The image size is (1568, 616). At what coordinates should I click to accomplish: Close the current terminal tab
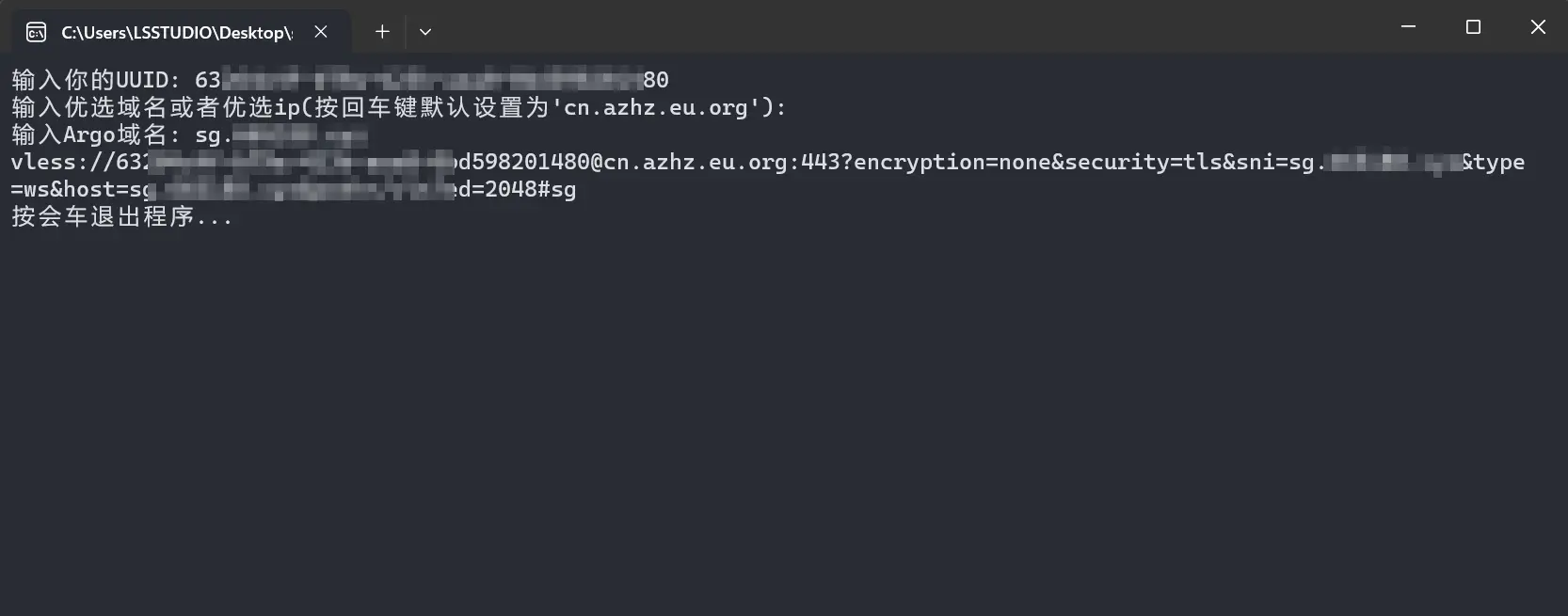(x=321, y=32)
